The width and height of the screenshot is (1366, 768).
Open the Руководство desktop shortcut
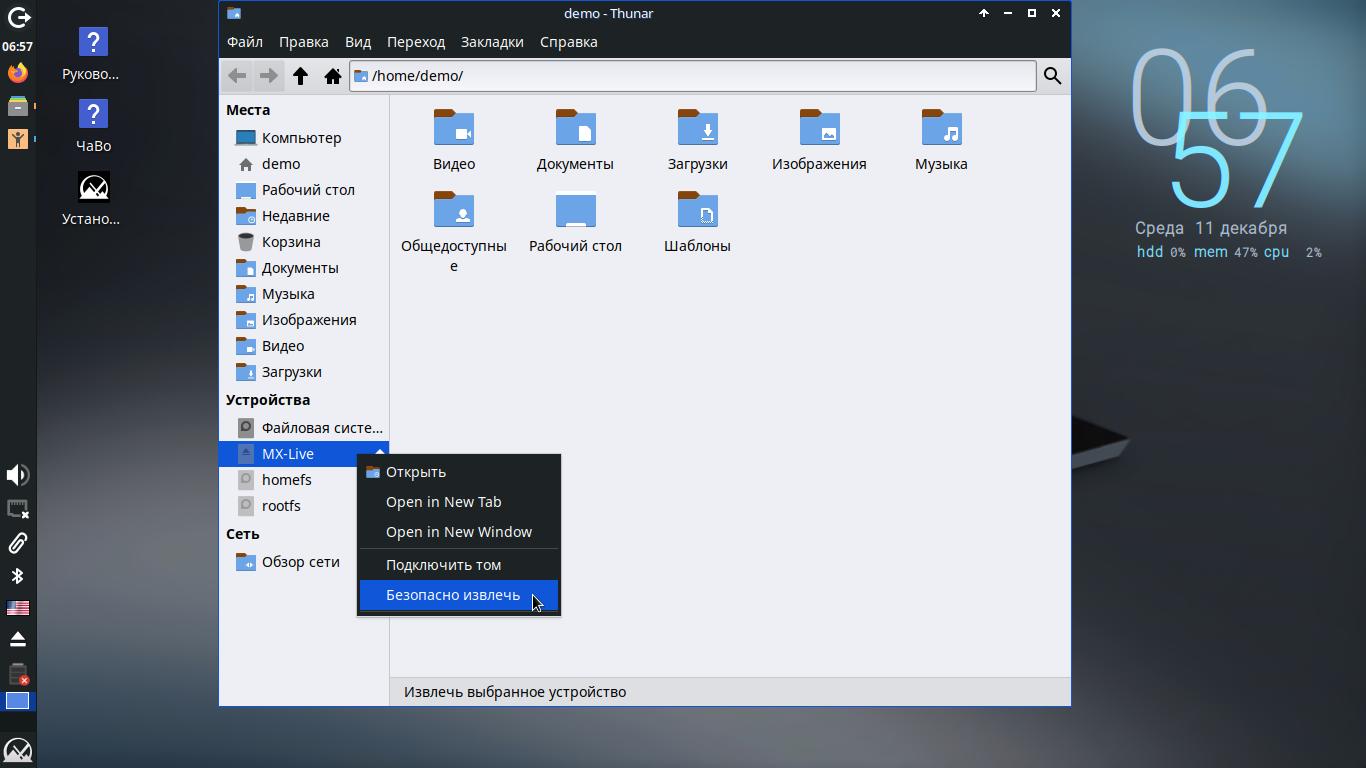pyautogui.click(x=92, y=54)
